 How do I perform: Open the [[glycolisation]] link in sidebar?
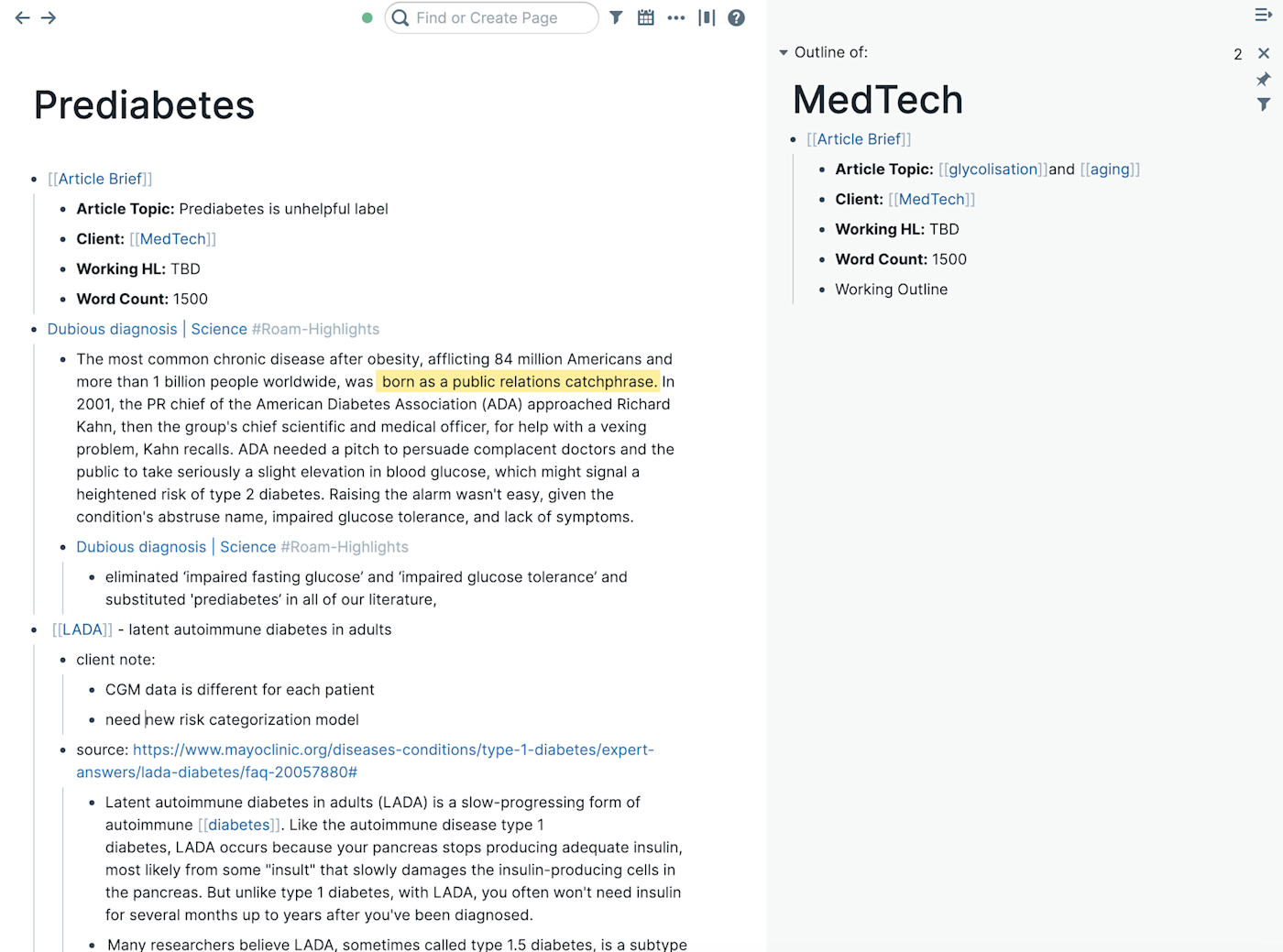tap(993, 169)
